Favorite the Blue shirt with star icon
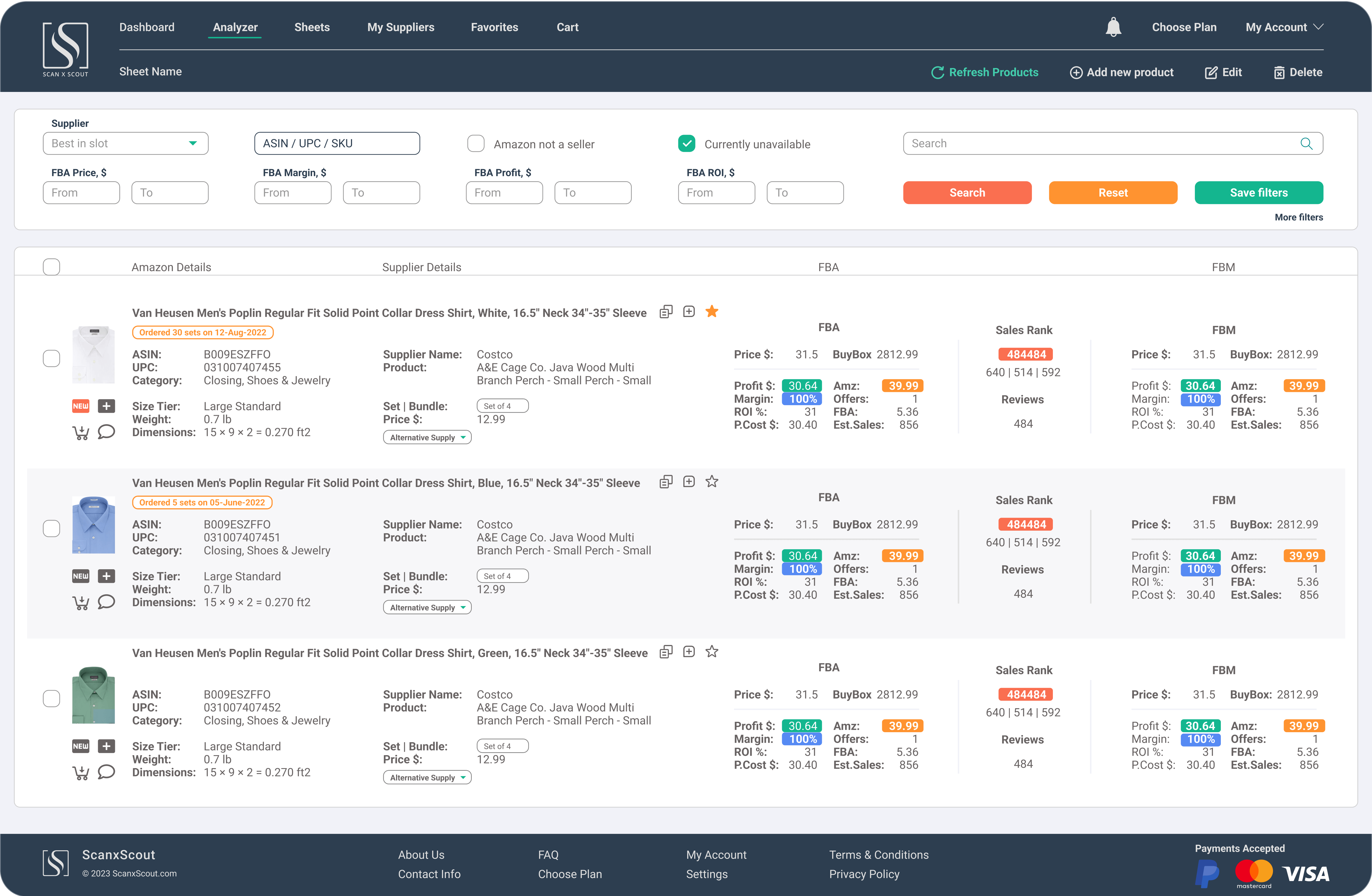The image size is (1372, 896). [x=712, y=481]
